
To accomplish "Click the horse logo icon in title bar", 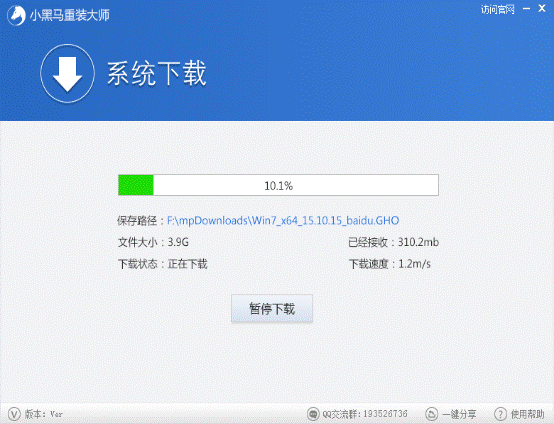I will (x=16, y=16).
